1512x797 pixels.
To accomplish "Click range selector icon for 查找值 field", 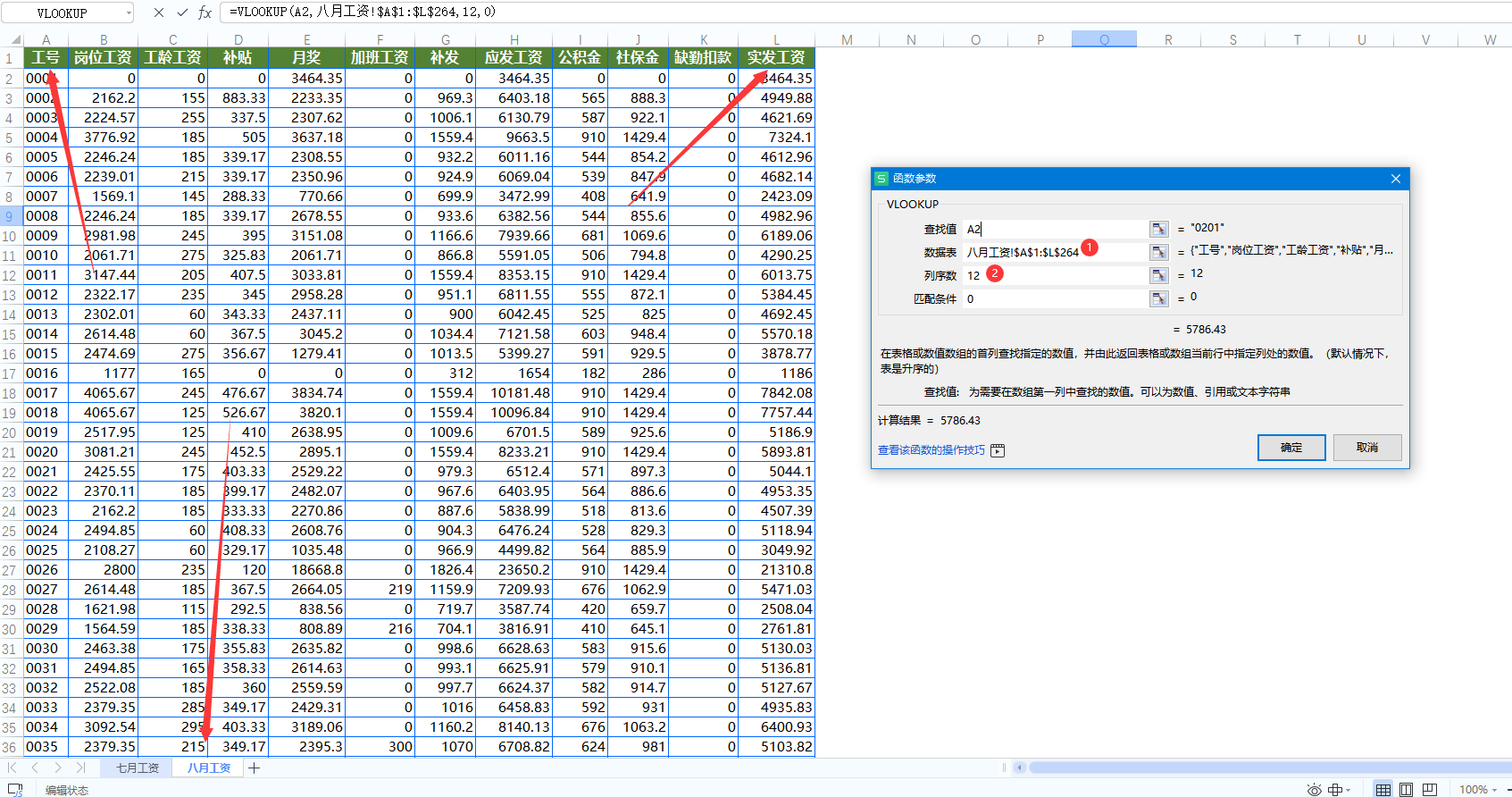I will [1158, 229].
